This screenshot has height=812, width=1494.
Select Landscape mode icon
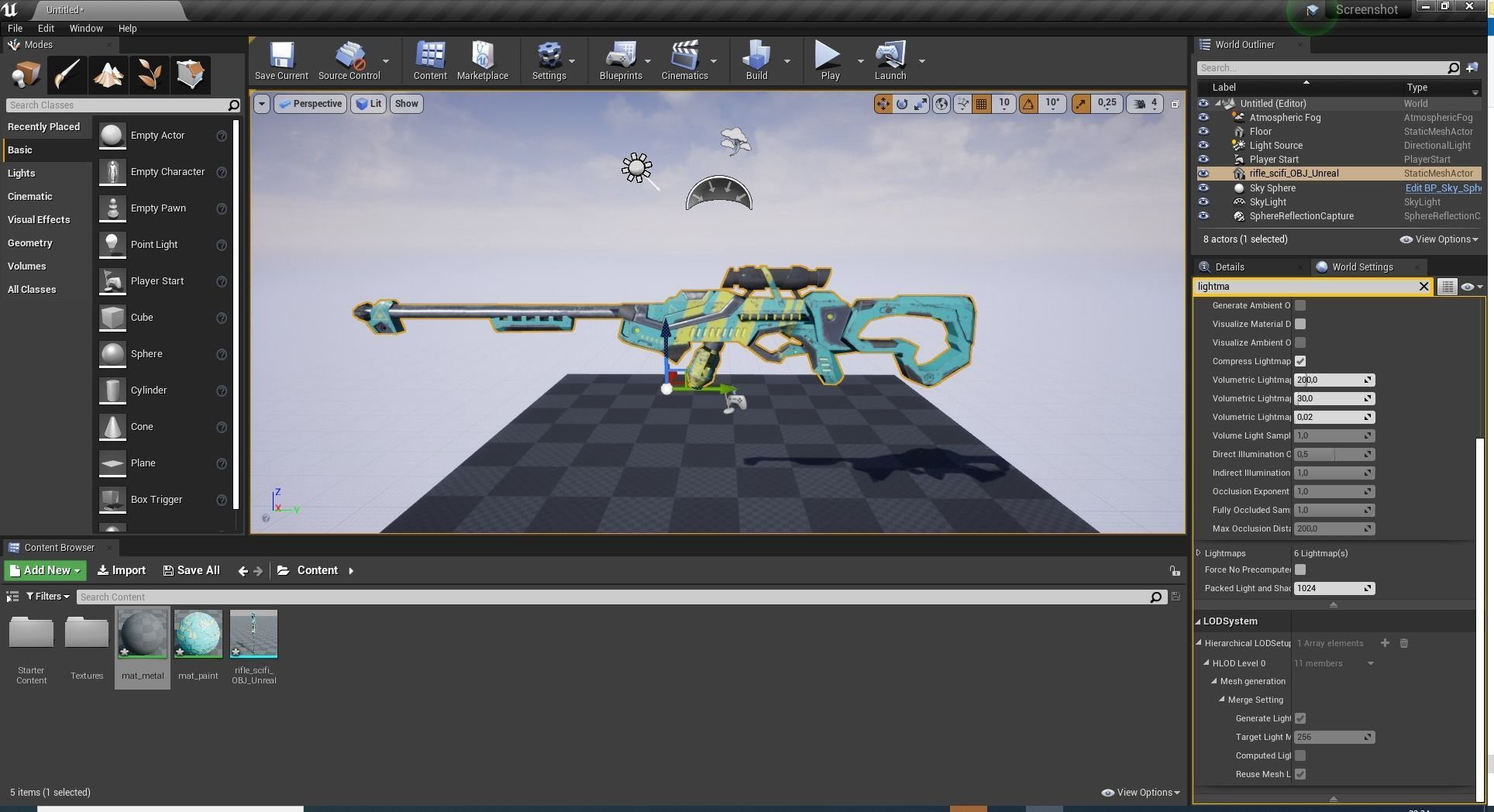coord(108,74)
